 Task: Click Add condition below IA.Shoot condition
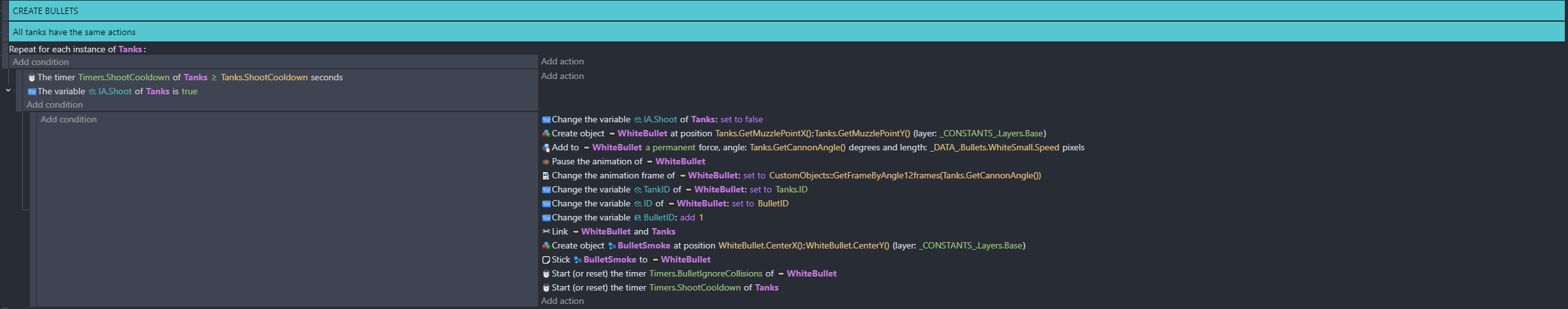coord(55,105)
